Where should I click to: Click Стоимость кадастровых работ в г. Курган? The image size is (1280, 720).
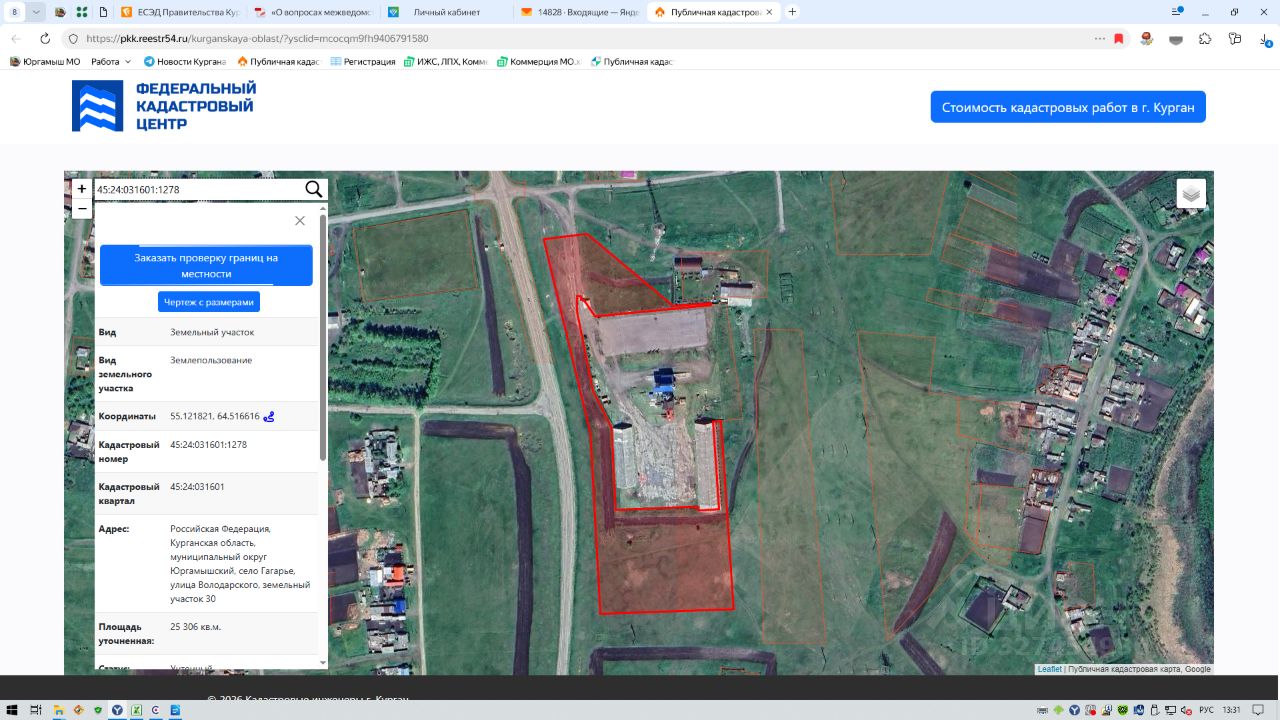[x=1068, y=107]
